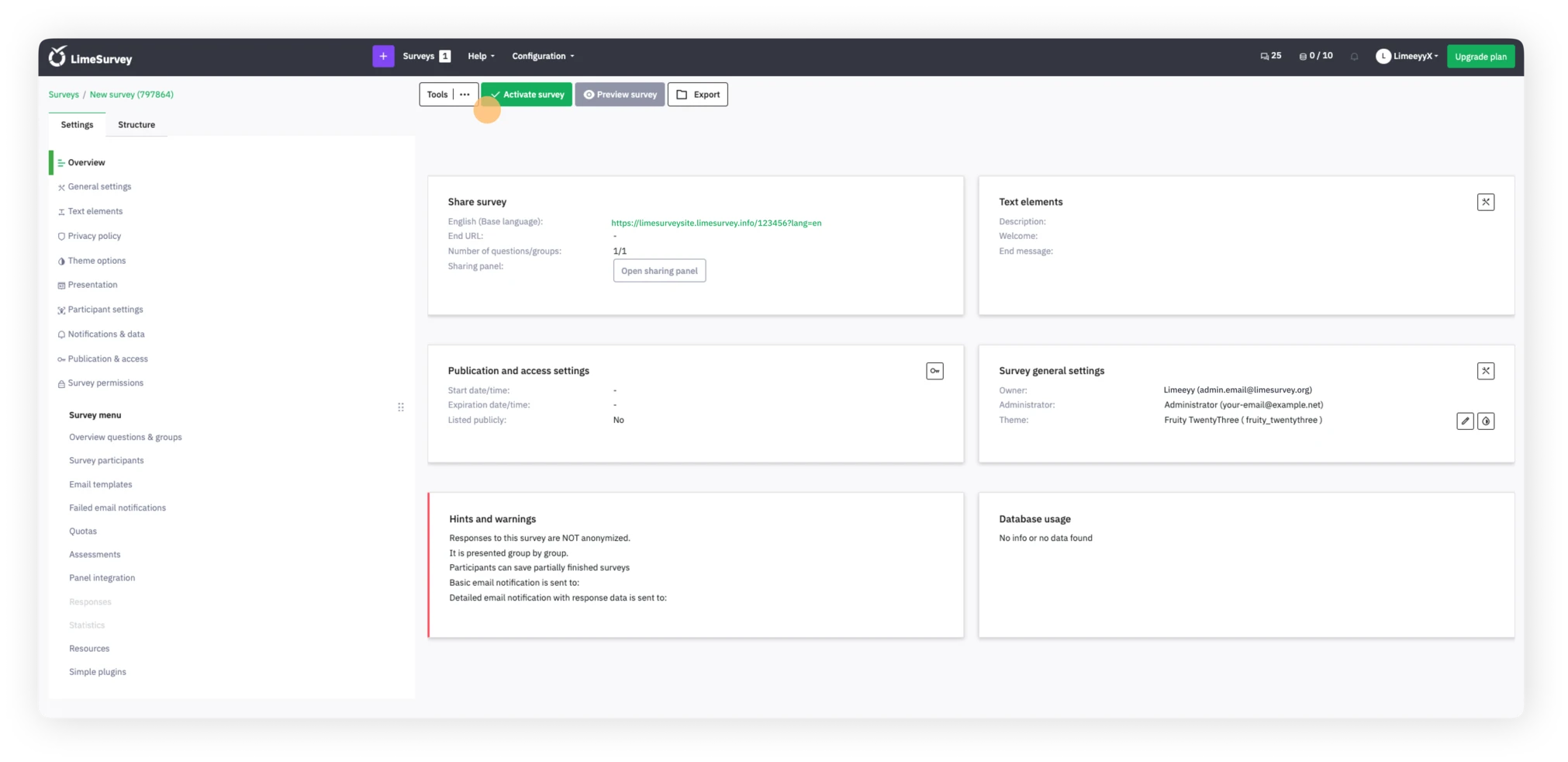
Task: Open the survey URL link
Action: click(716, 223)
